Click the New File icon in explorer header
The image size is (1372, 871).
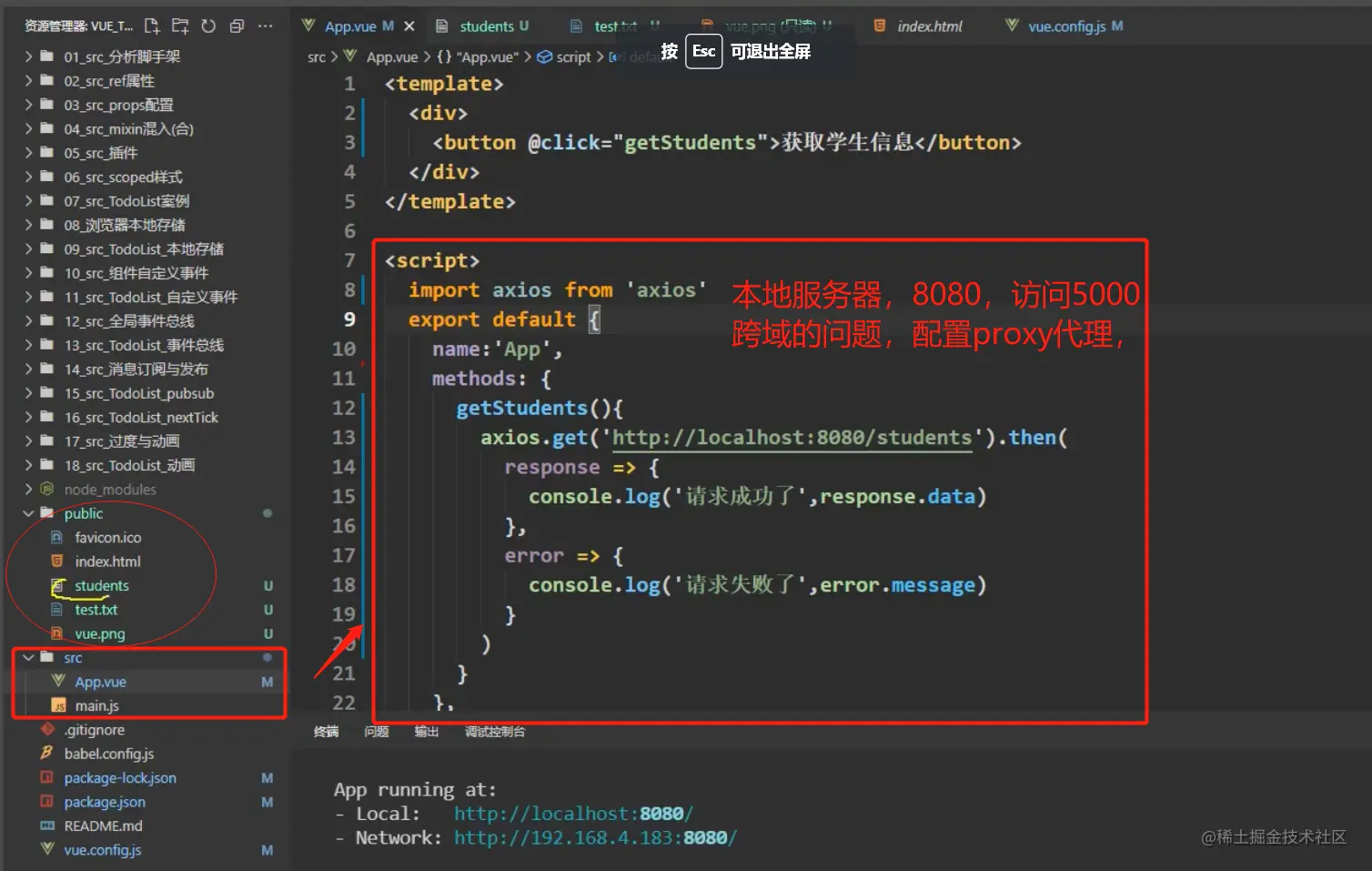[152, 26]
